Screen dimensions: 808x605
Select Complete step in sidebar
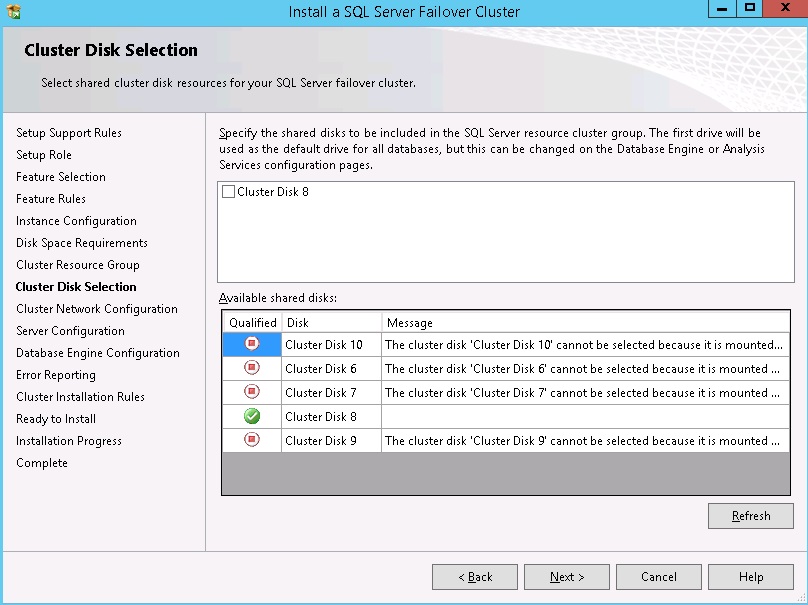[42, 463]
